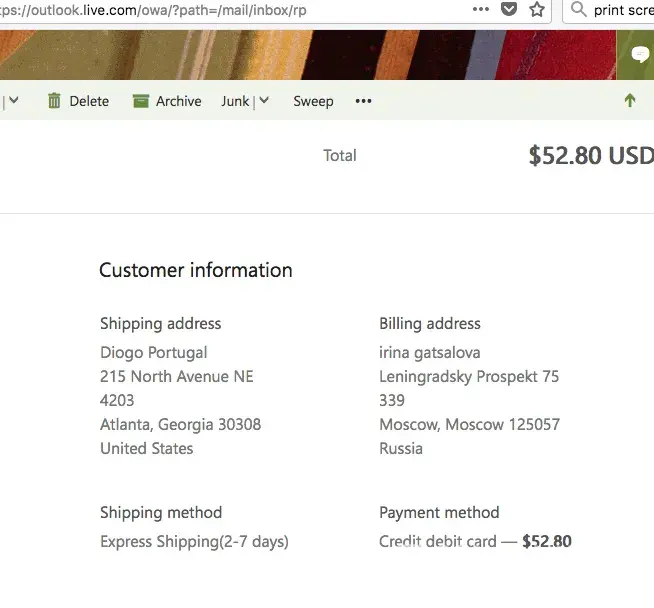
Task: Click the magnifier icon in browser search box
Action: (x=579, y=10)
